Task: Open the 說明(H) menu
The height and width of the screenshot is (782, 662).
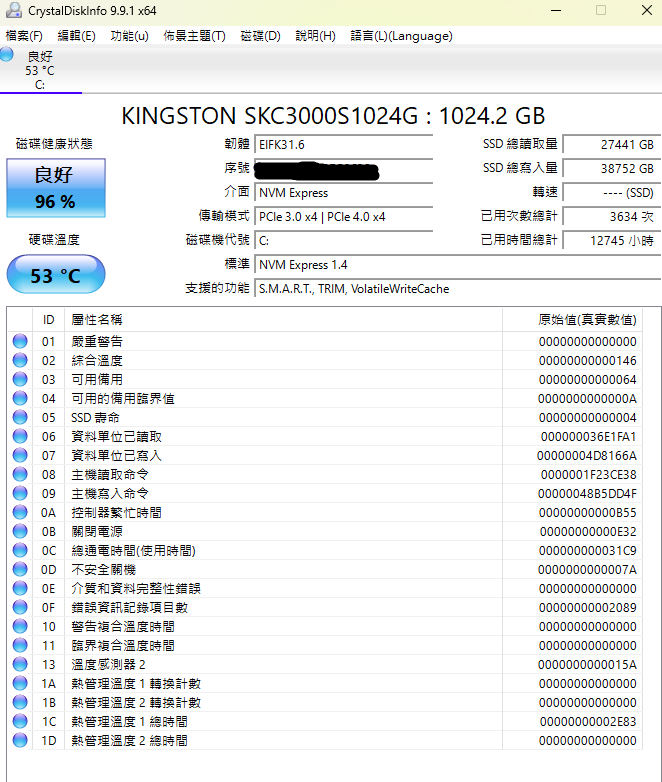Action: point(315,36)
